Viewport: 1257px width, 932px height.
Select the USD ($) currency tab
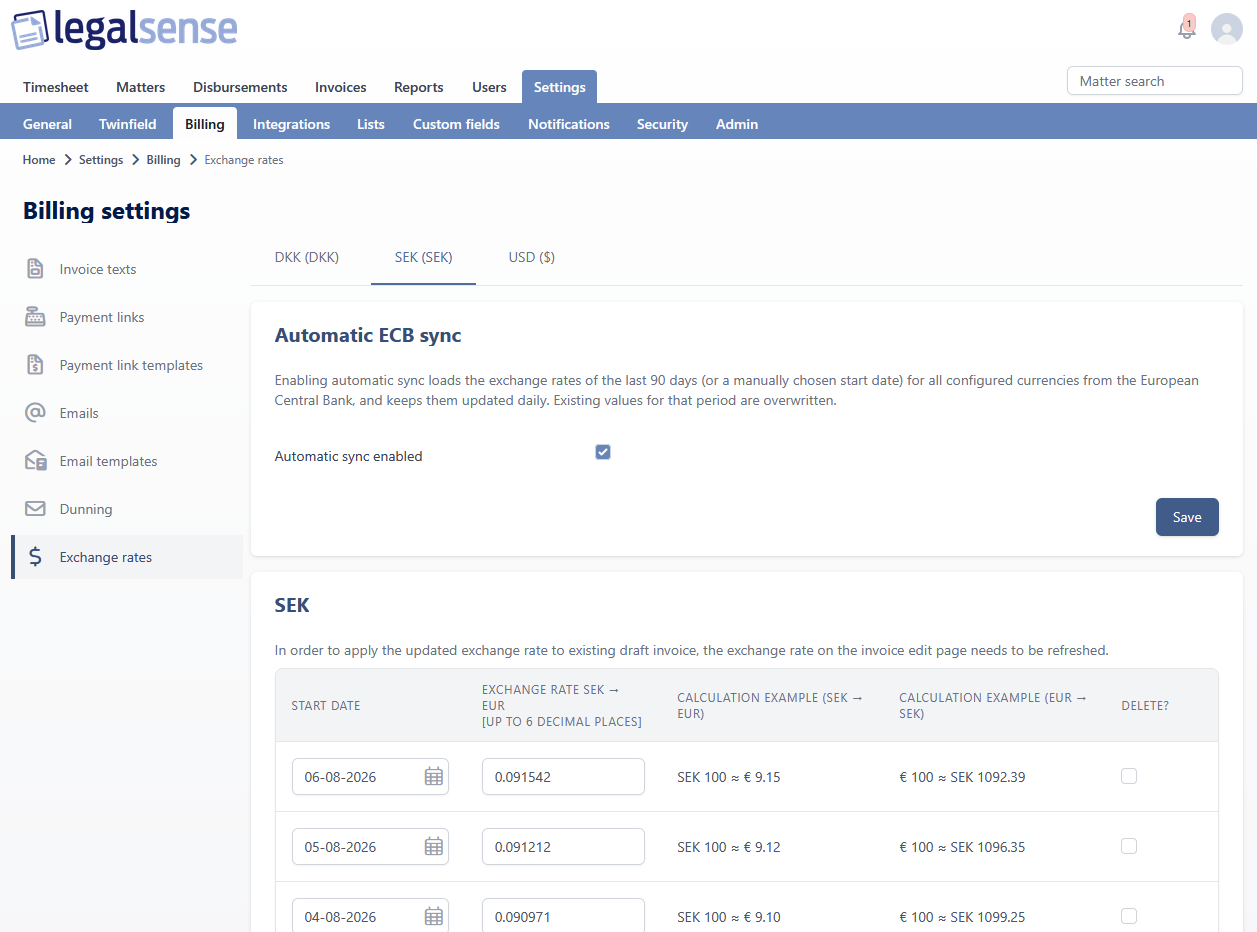pos(532,258)
